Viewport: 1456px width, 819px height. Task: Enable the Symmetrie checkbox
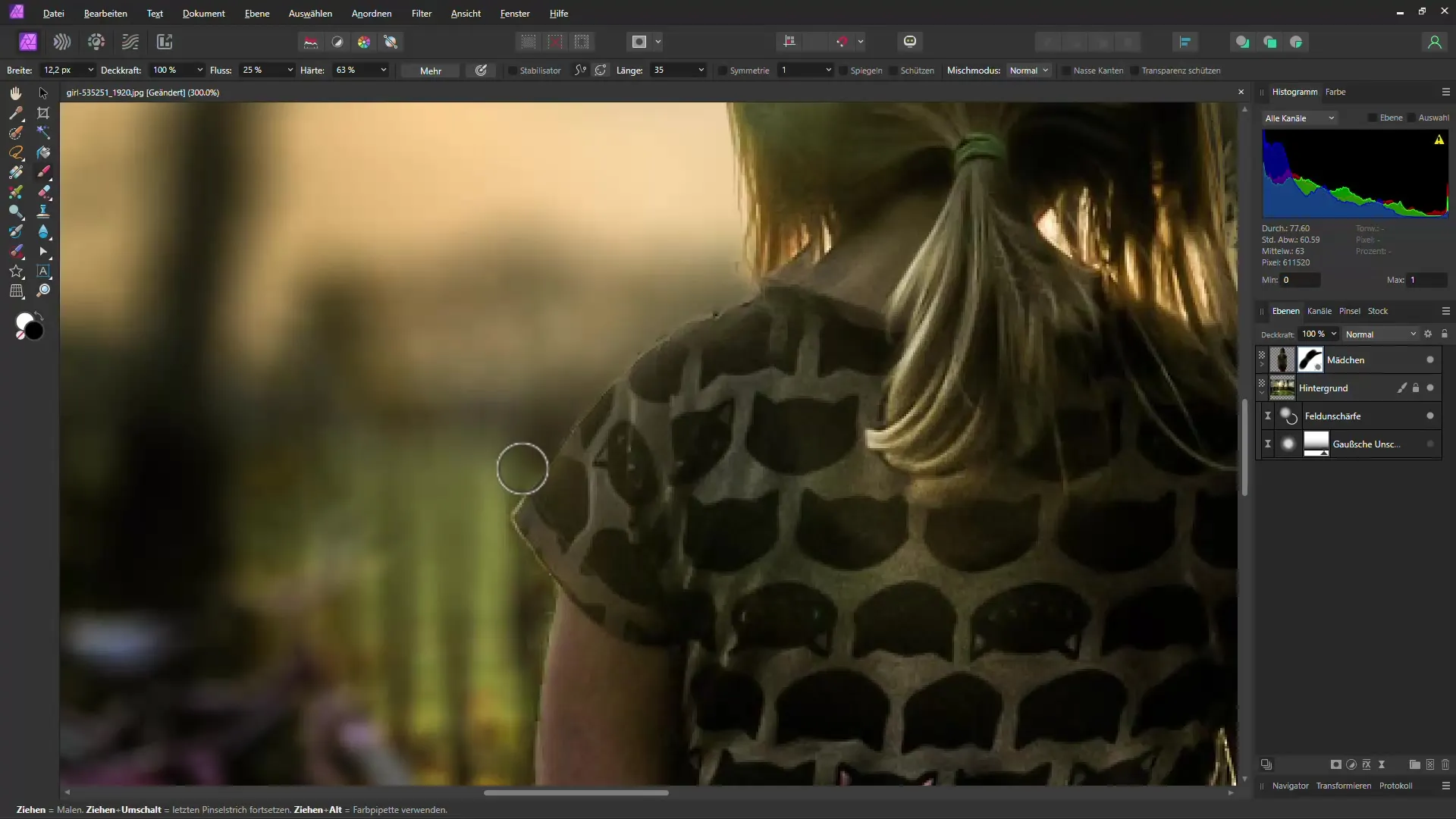(723, 71)
